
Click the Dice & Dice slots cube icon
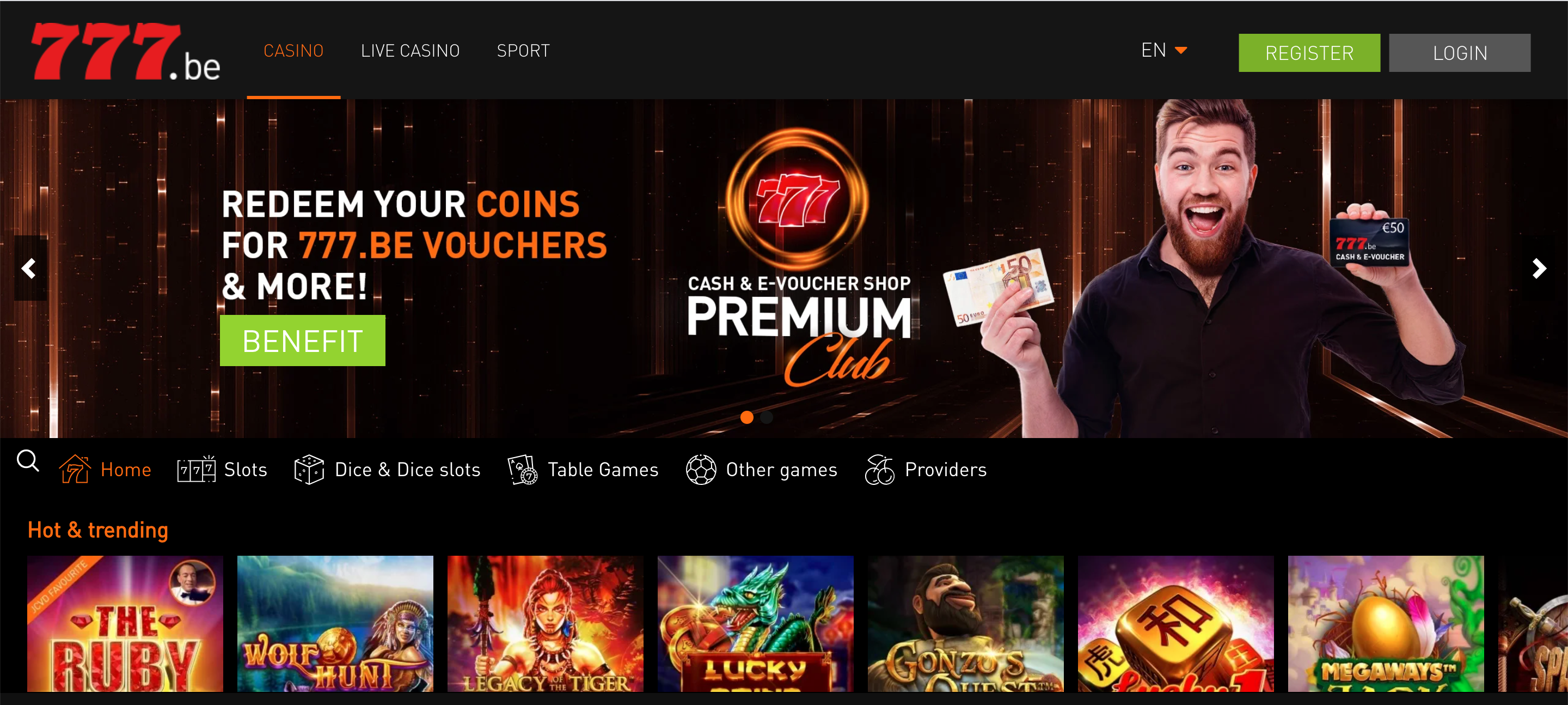pos(309,469)
